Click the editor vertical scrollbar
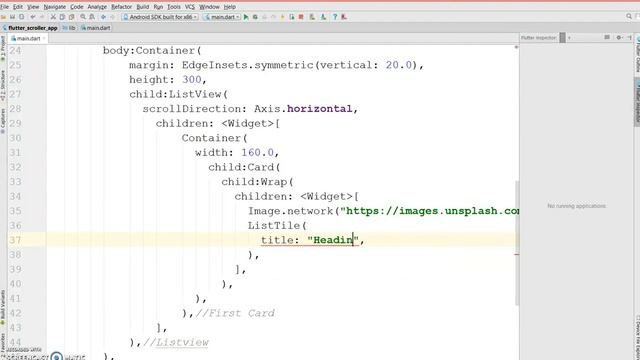The height and width of the screenshot is (360, 640). (517, 243)
